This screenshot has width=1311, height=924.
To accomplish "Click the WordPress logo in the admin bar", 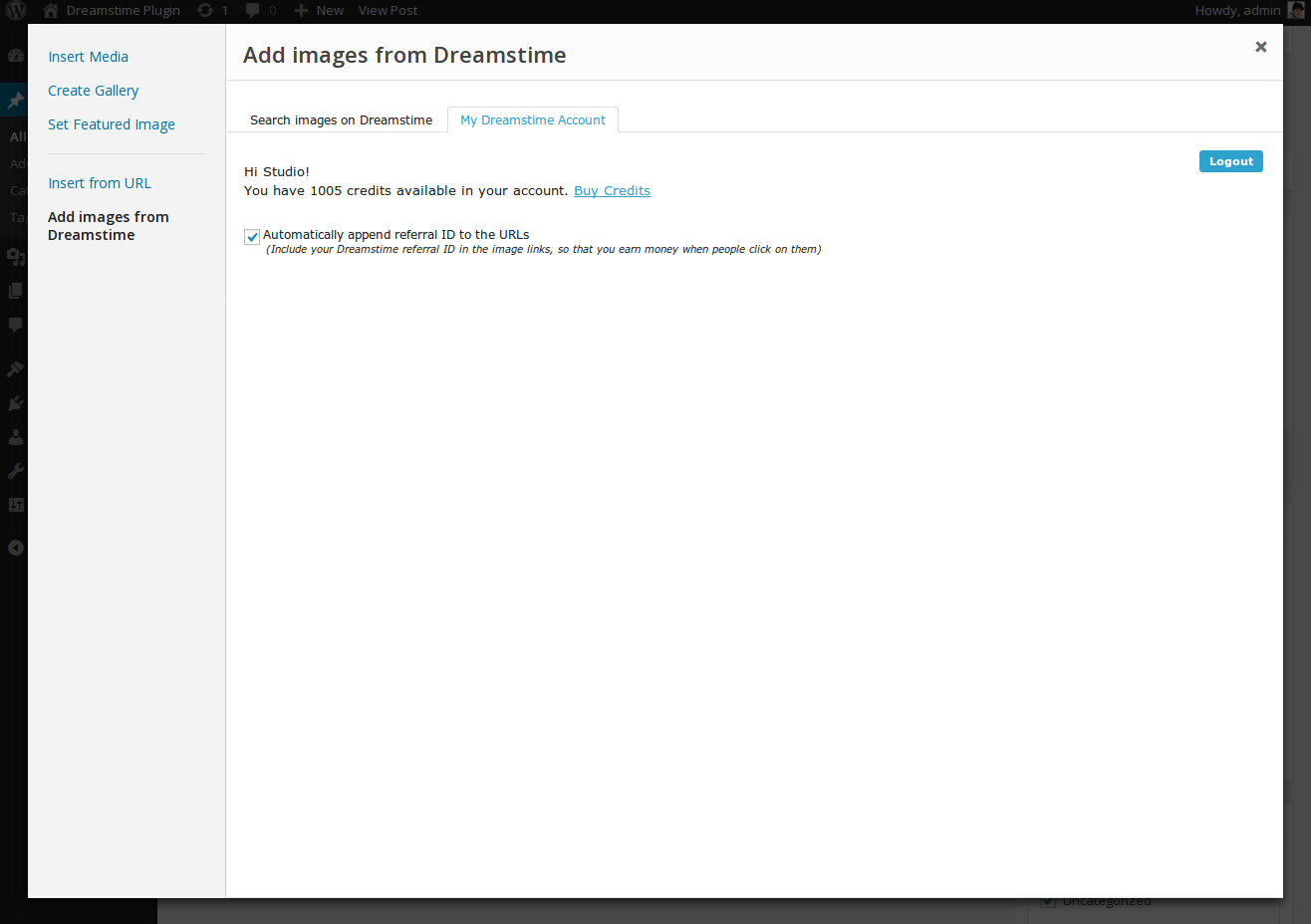I will tap(16, 11).
